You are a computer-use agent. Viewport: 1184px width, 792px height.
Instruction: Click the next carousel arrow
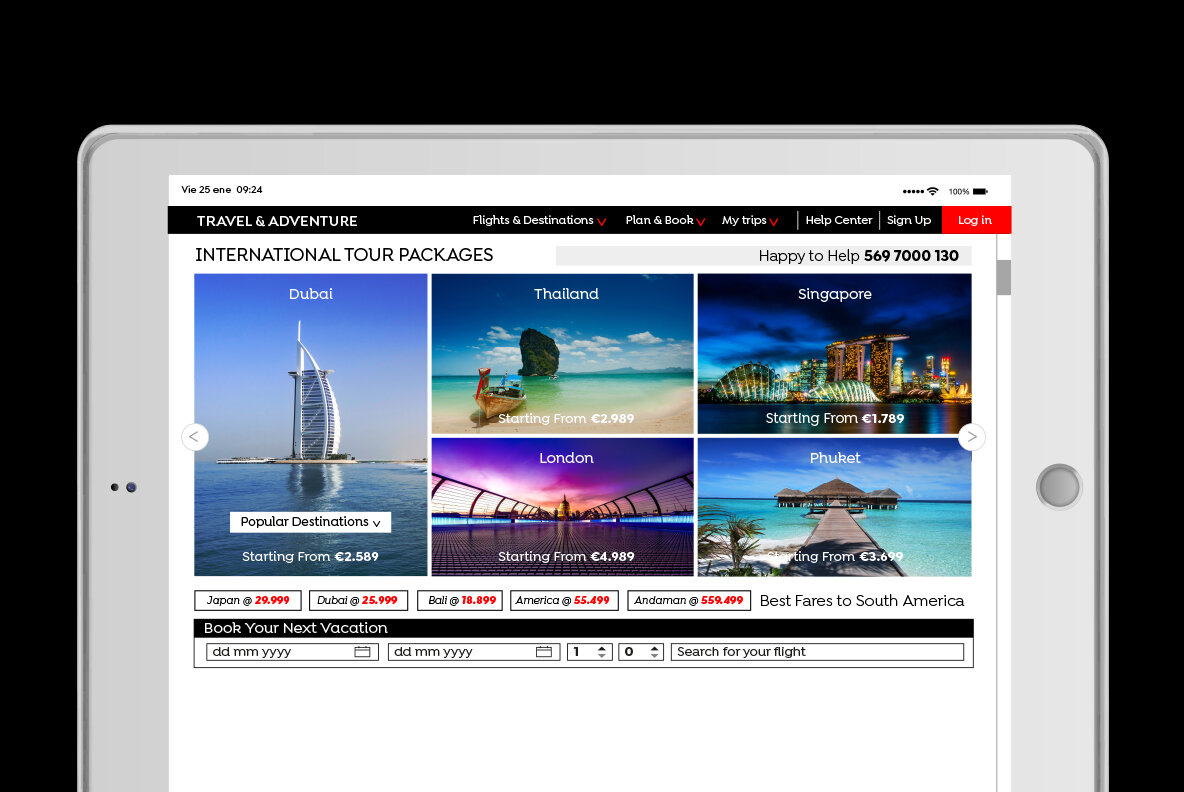972,436
